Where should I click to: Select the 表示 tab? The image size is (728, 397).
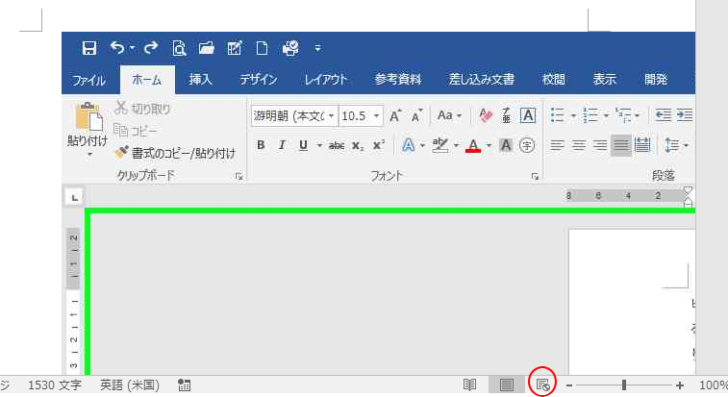tap(604, 79)
